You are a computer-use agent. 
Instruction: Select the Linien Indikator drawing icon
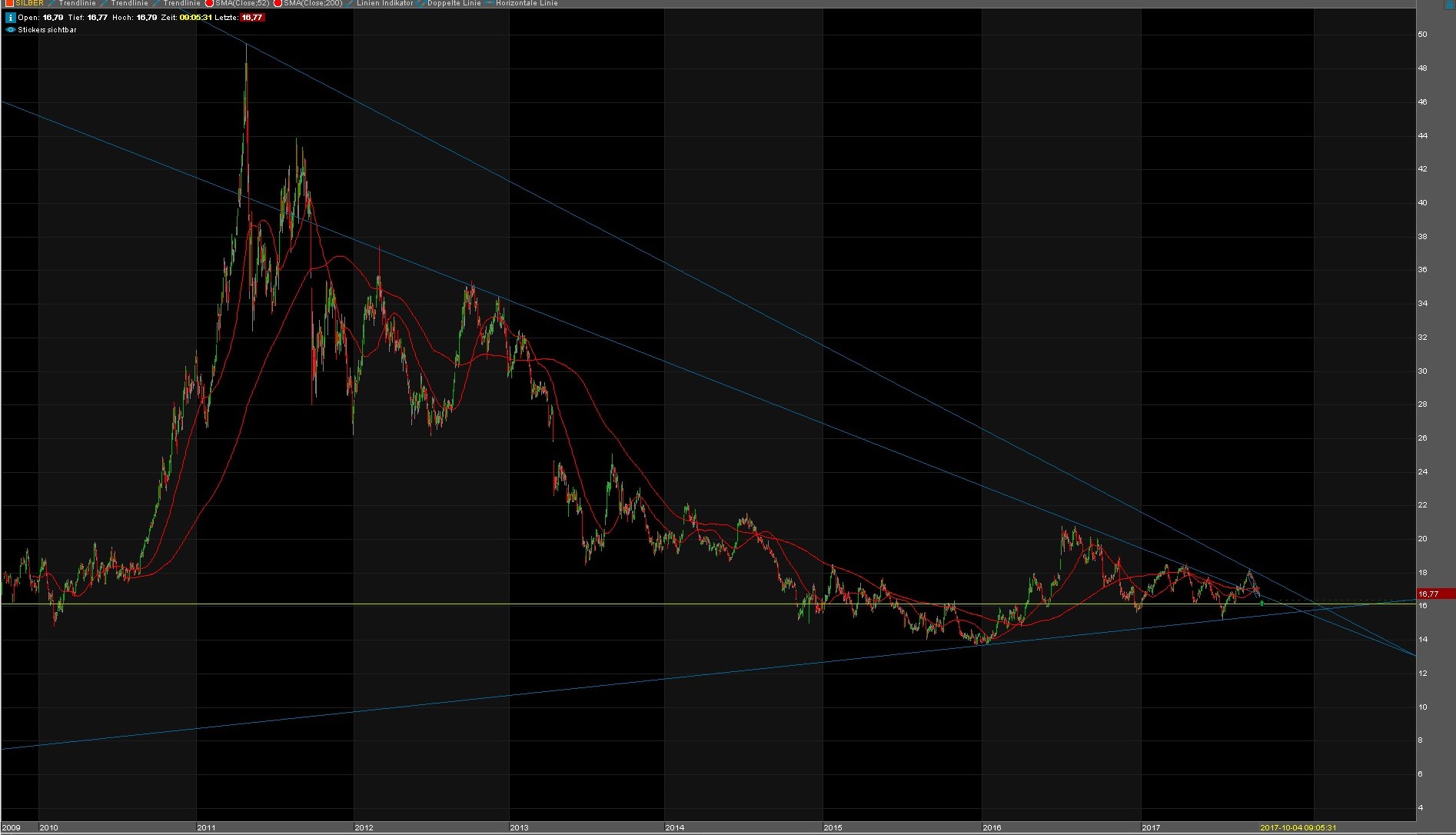pyautogui.click(x=350, y=3)
